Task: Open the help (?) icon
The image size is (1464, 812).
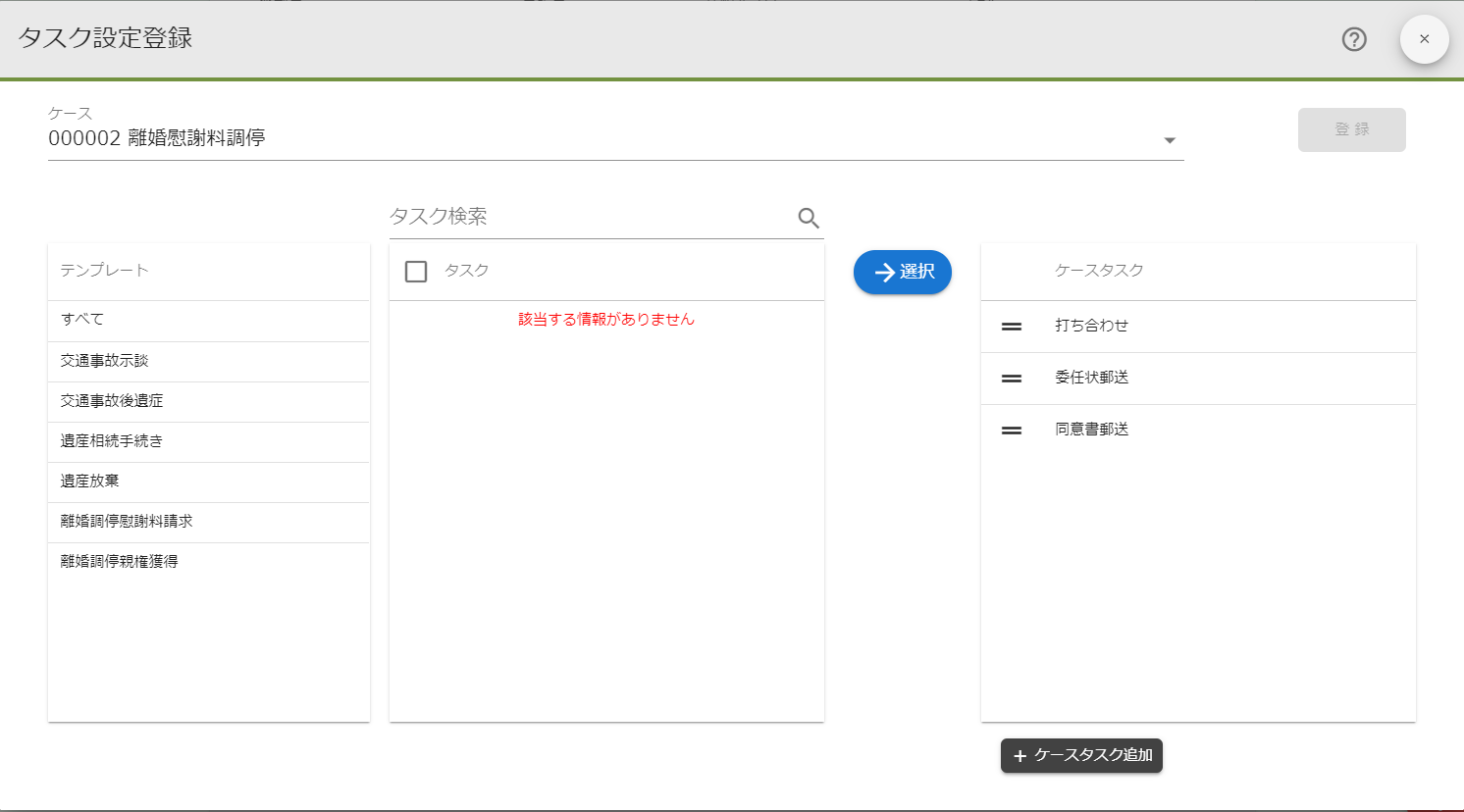Action: pyautogui.click(x=1353, y=39)
